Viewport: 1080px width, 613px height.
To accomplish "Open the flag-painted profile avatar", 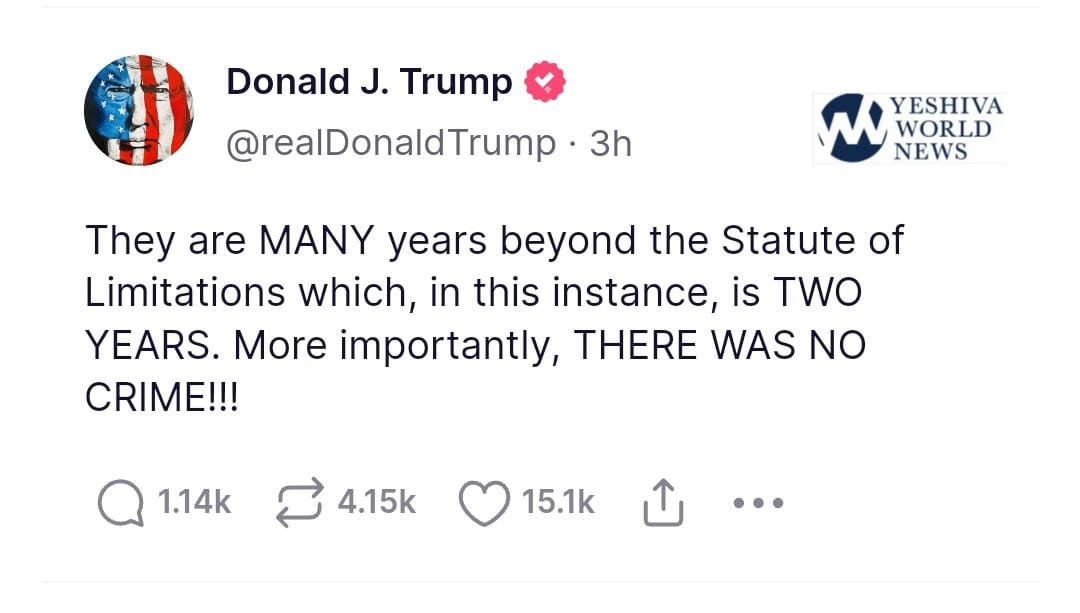I will (x=138, y=109).
